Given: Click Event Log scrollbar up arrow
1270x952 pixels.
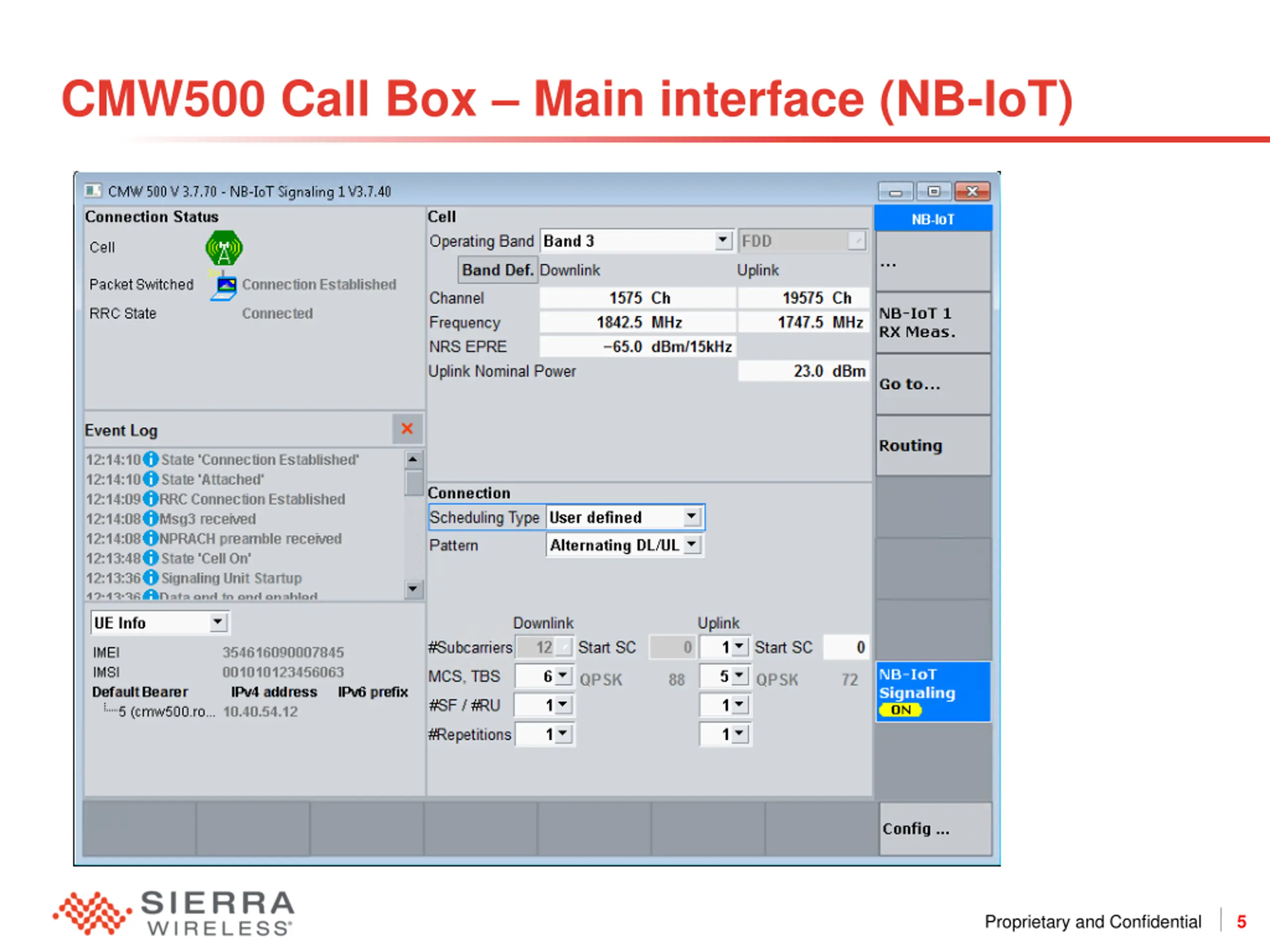Looking at the screenshot, I should 413,459.
